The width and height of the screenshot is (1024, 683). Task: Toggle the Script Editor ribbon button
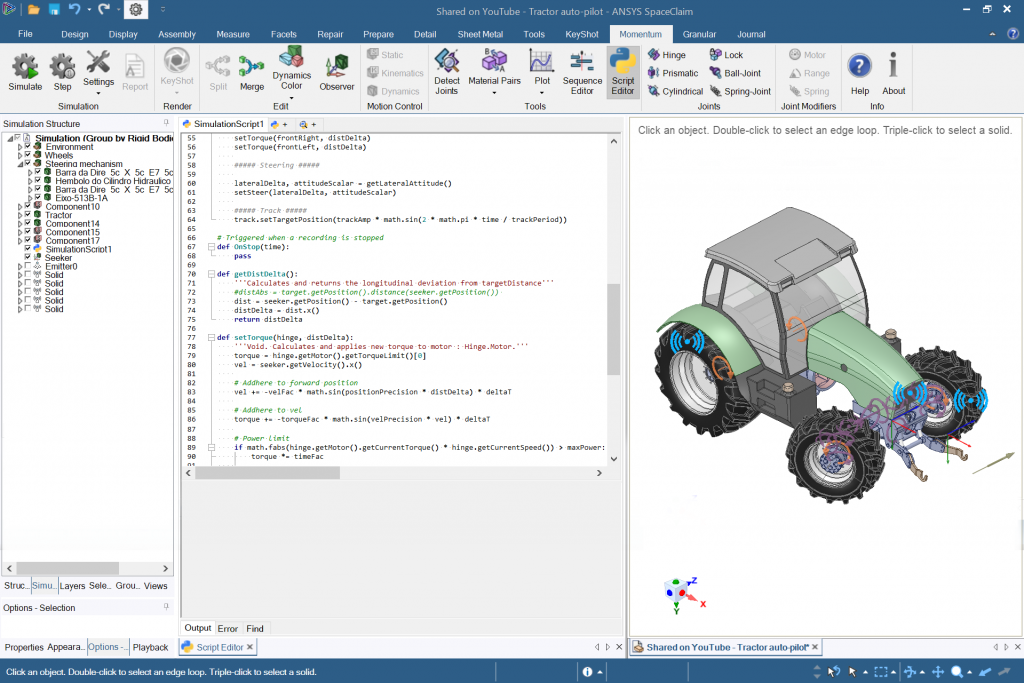[622, 72]
